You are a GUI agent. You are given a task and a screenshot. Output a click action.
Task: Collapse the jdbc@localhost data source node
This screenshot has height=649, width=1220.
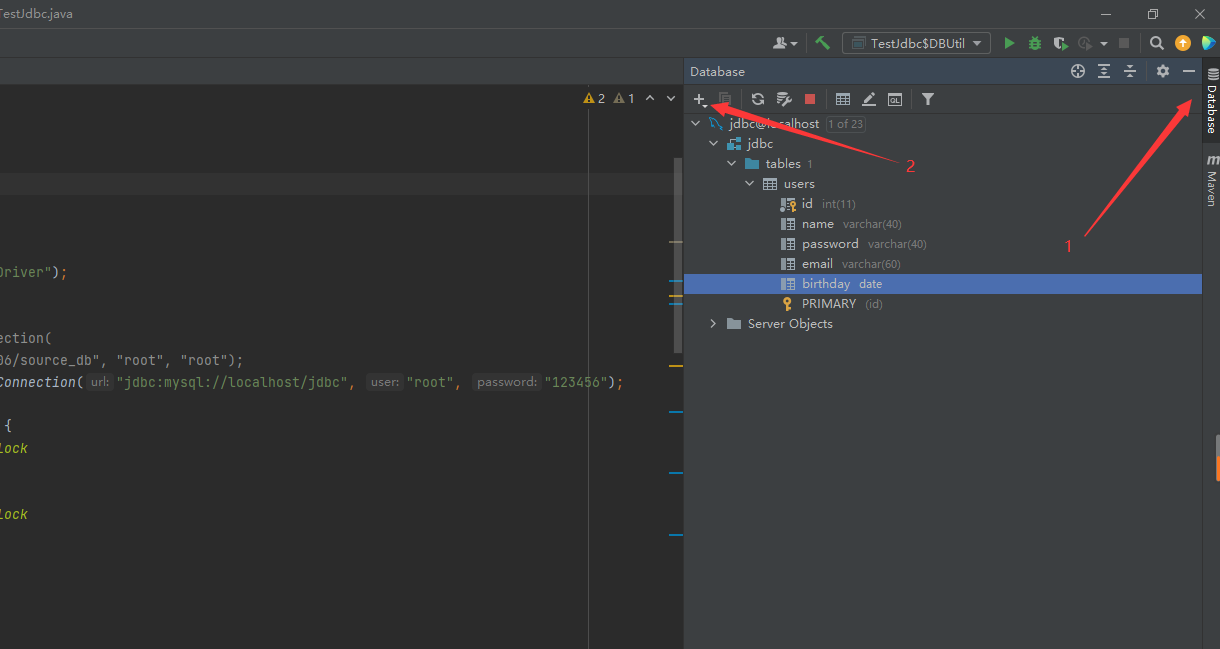(x=696, y=124)
